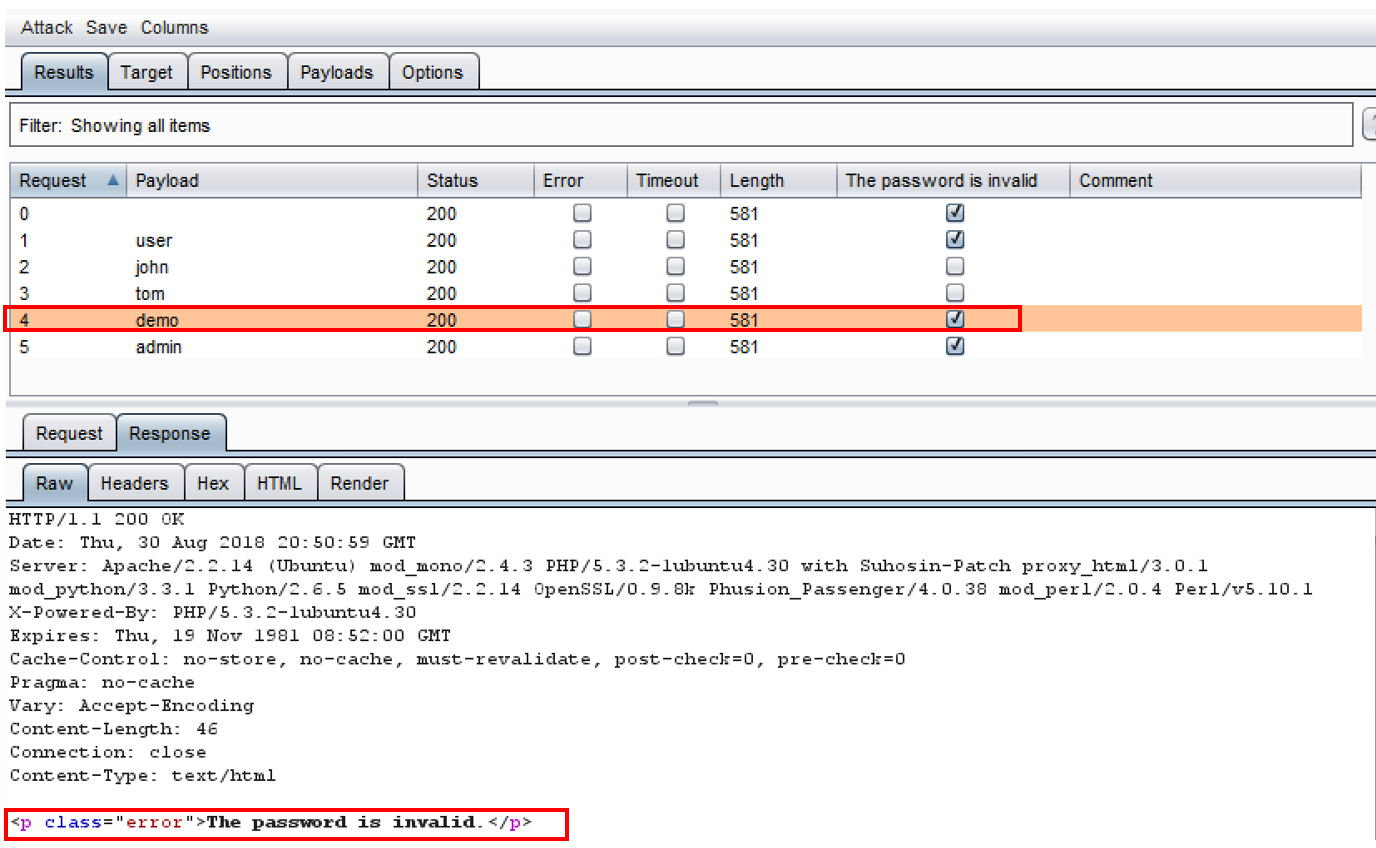1376x848 pixels.
Task: Toggle the Error checkbox in the demo row
Action: (582, 320)
